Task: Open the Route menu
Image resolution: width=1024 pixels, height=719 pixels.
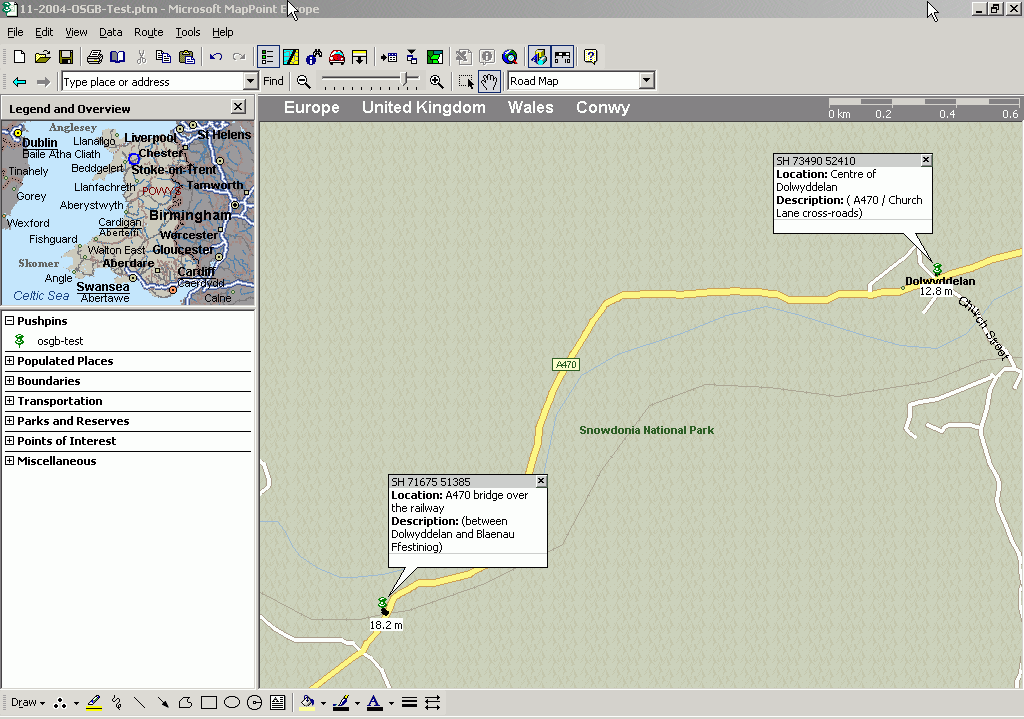Action: pyautogui.click(x=148, y=32)
